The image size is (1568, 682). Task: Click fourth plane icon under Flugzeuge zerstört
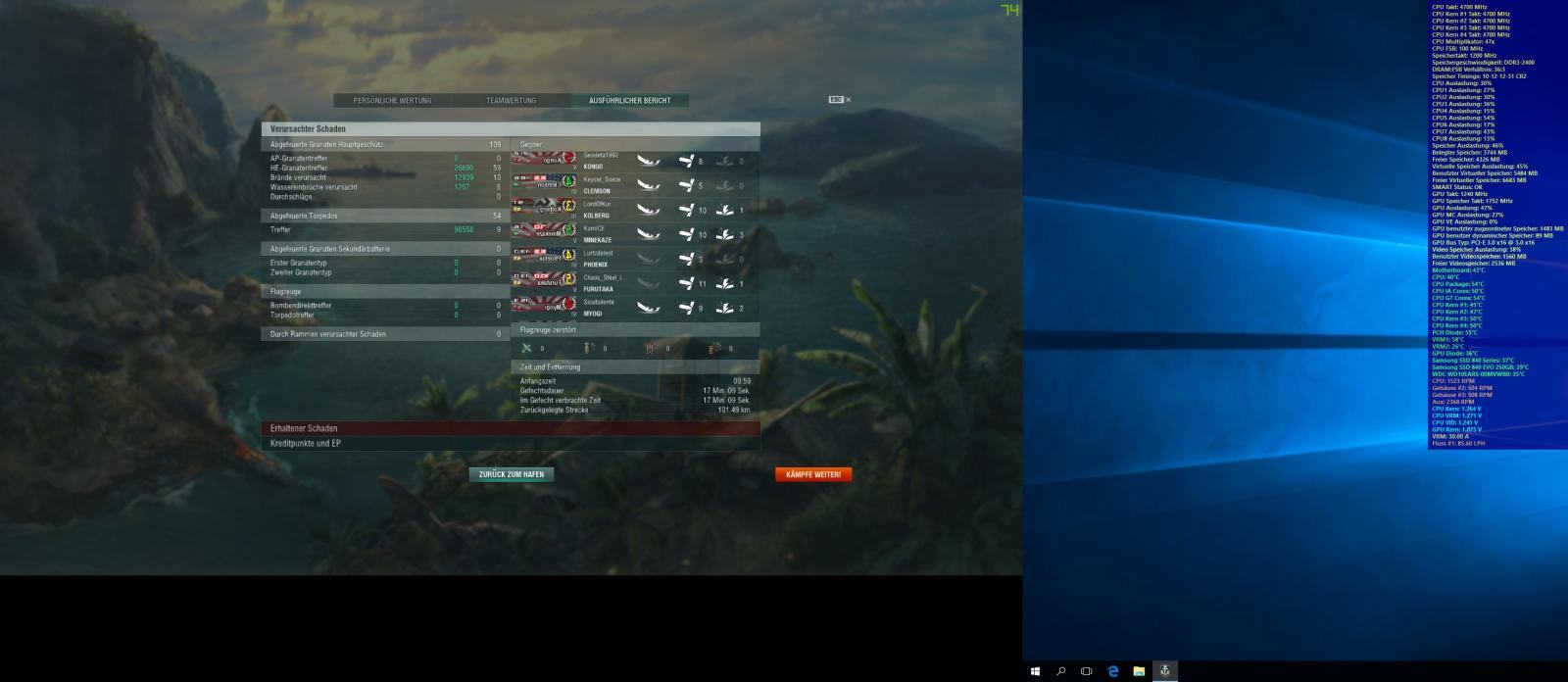715,348
